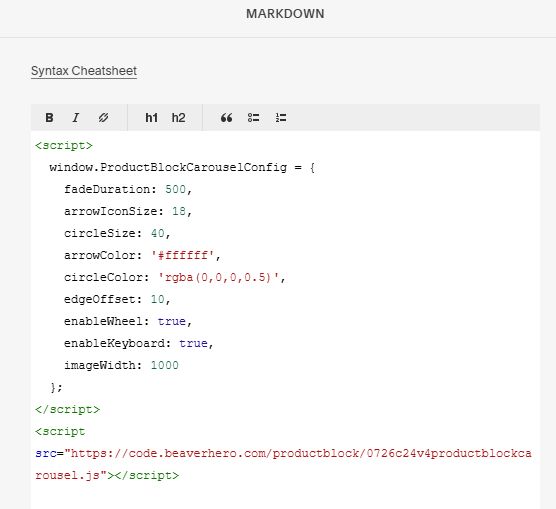Click the enableKeyboard true value

pyautogui.click(x=193, y=343)
